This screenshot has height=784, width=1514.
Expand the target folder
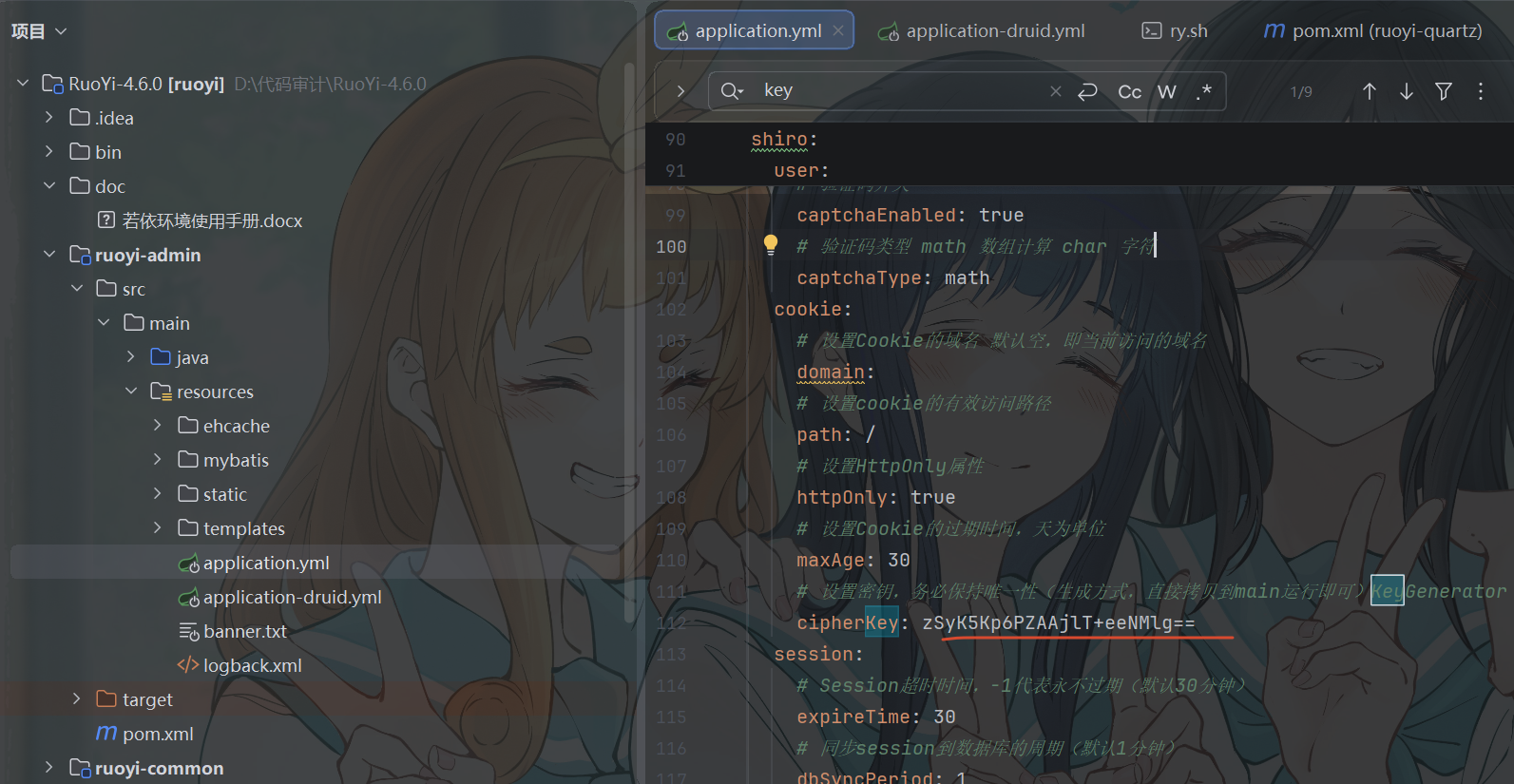pyautogui.click(x=77, y=698)
